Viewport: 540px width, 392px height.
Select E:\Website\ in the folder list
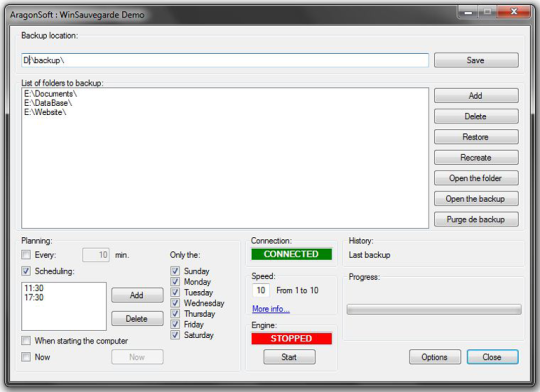(x=45, y=112)
